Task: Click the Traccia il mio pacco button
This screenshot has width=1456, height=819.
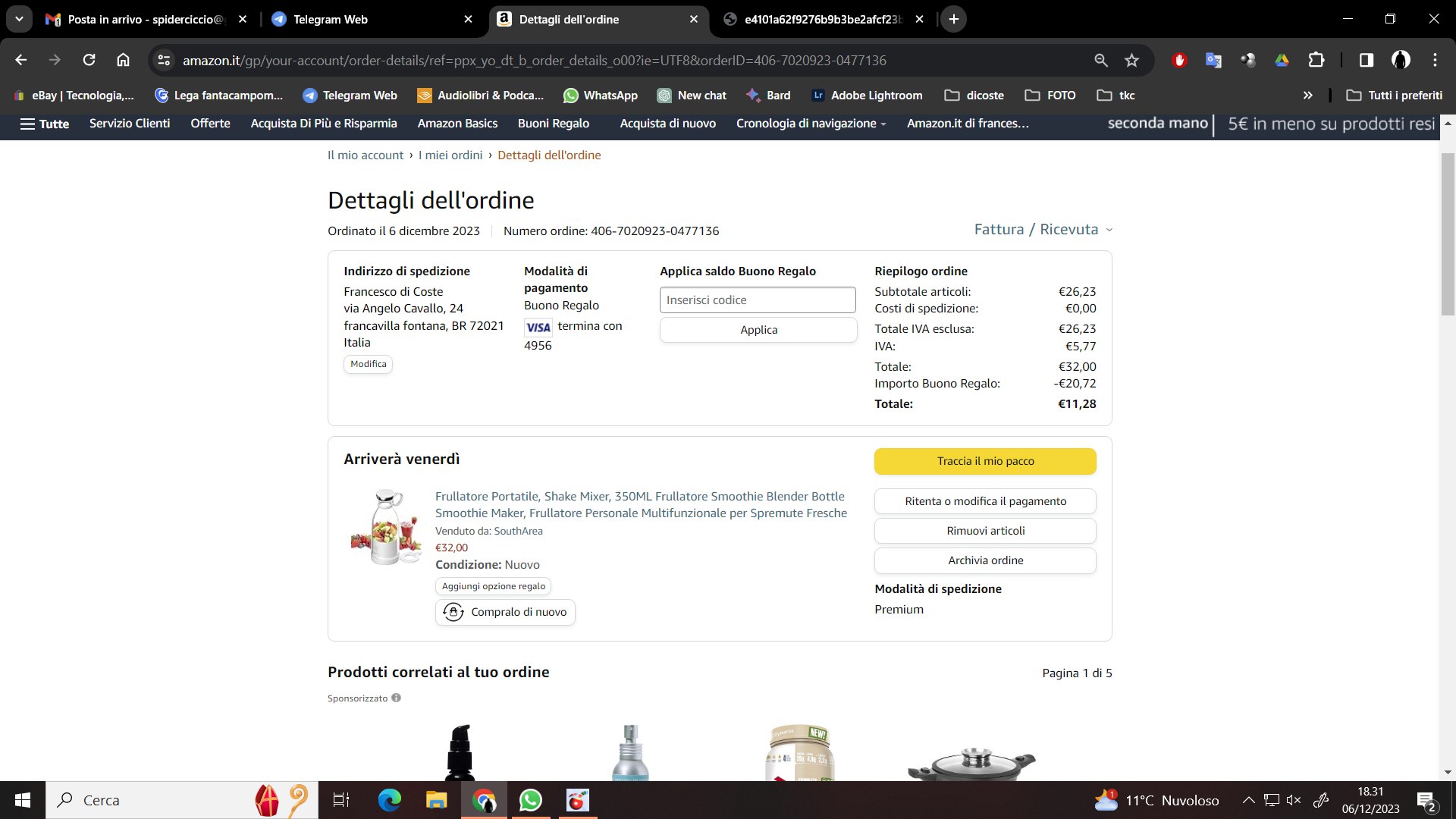Action: 984,461
